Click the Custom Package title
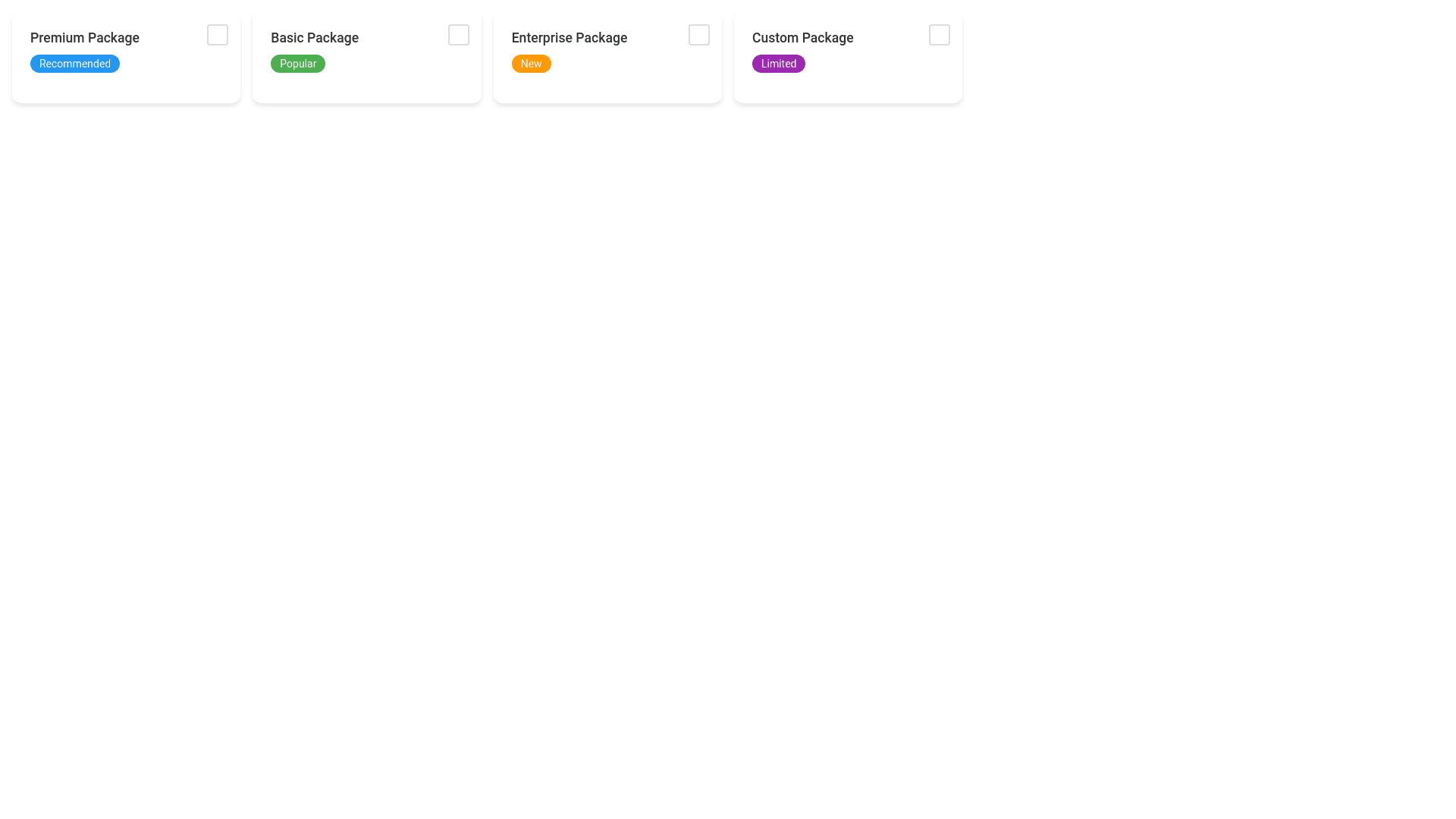Image resolution: width=1456 pixels, height=819 pixels. click(802, 38)
